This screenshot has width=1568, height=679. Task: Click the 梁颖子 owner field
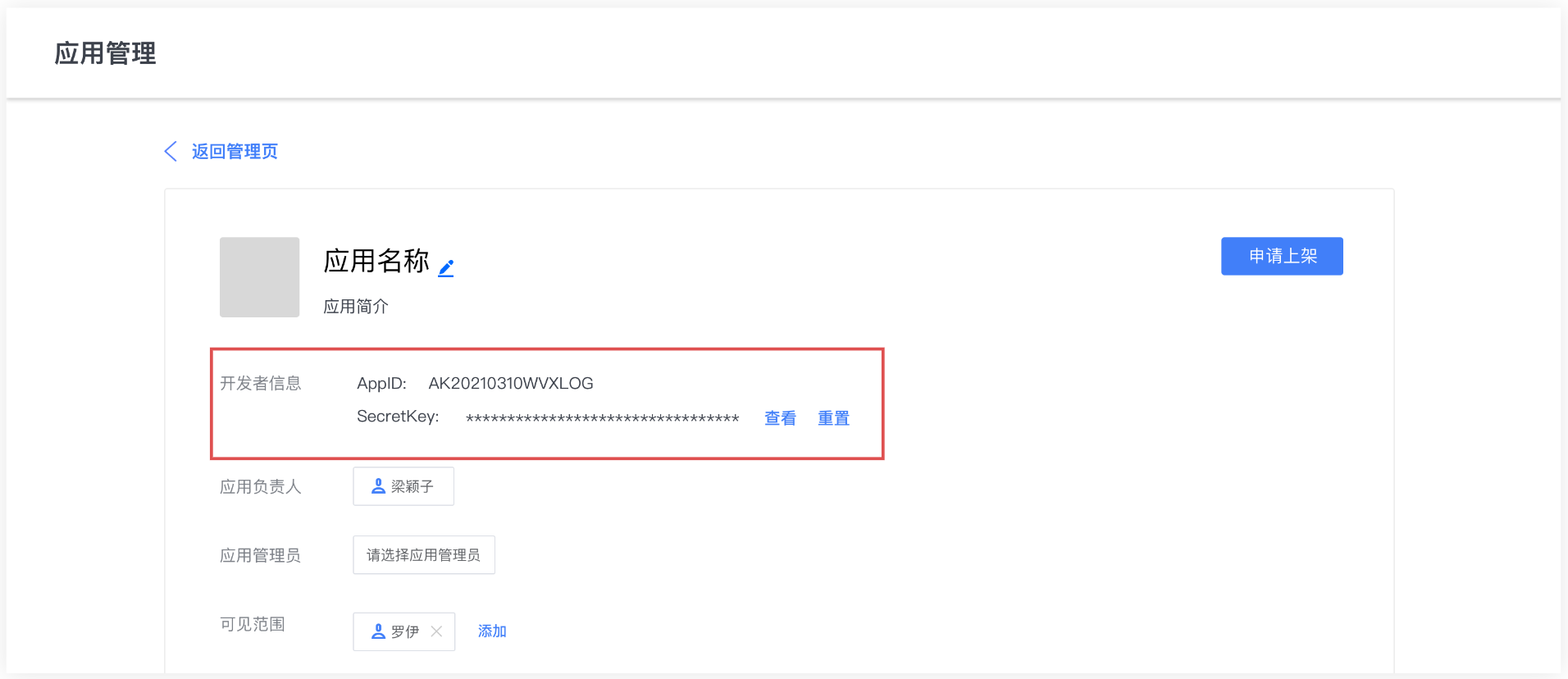(x=403, y=486)
